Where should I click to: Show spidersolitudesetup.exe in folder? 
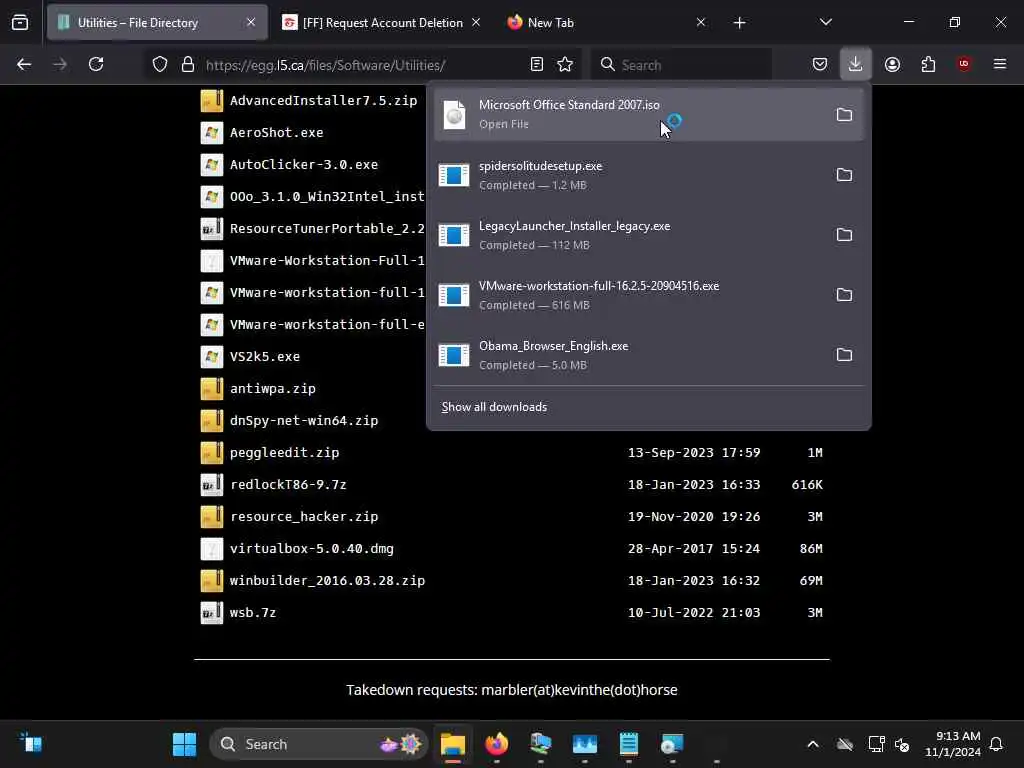click(844, 175)
